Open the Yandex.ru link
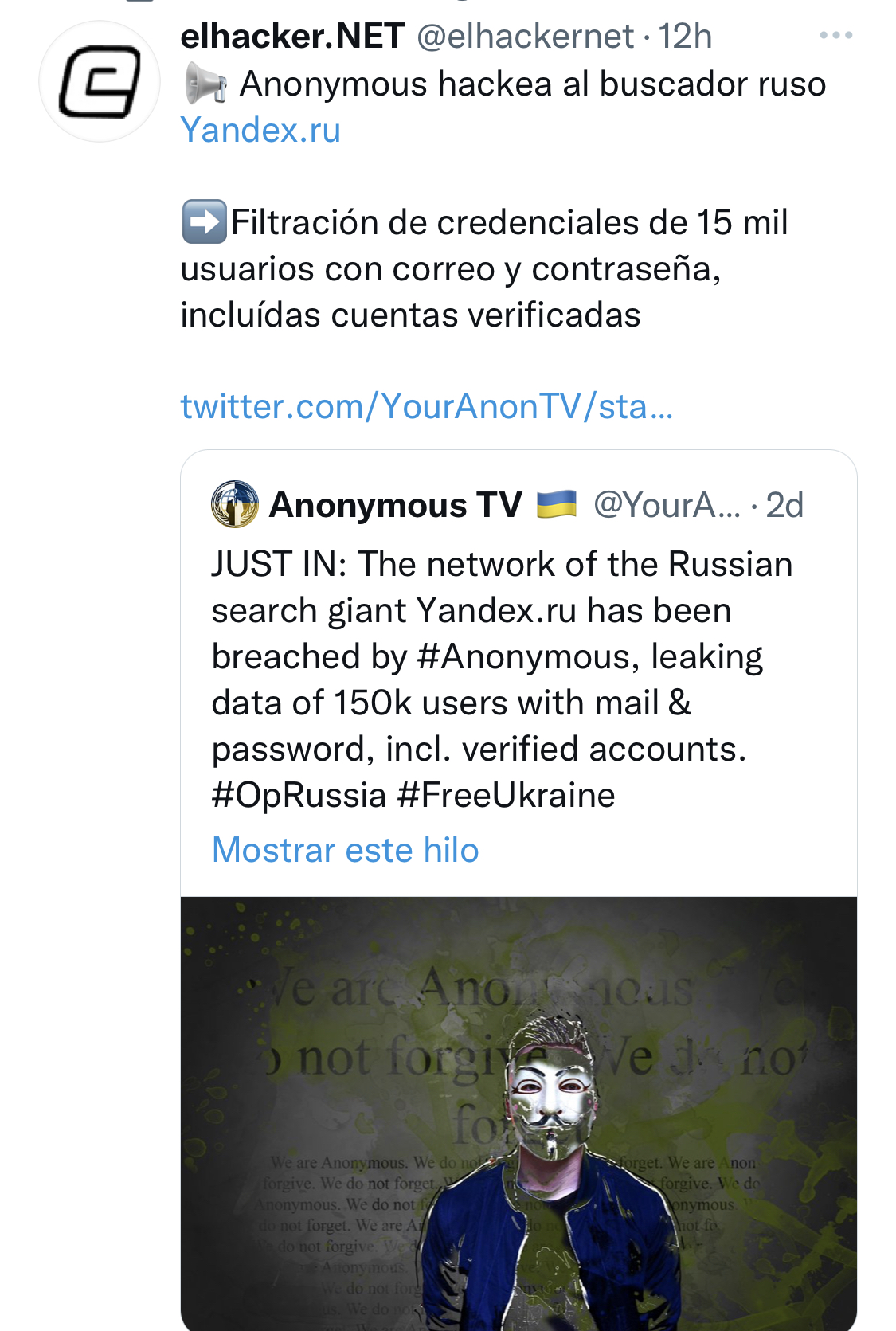Screen dimensions: 896x1331 pyautogui.click(x=260, y=130)
